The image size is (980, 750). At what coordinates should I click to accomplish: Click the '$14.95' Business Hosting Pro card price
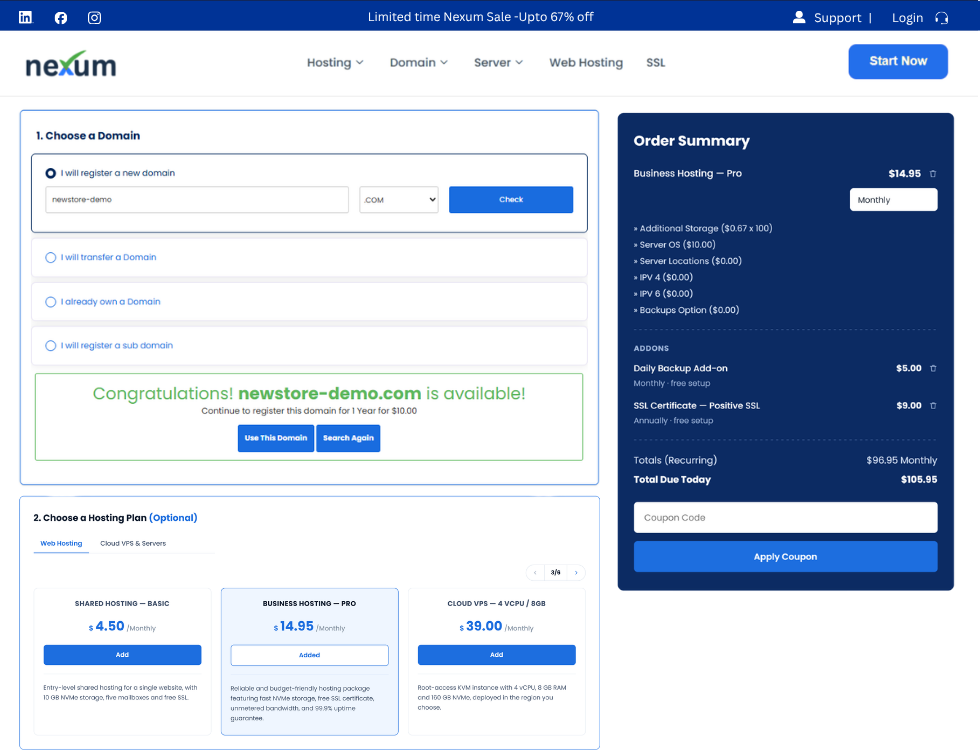(293, 626)
